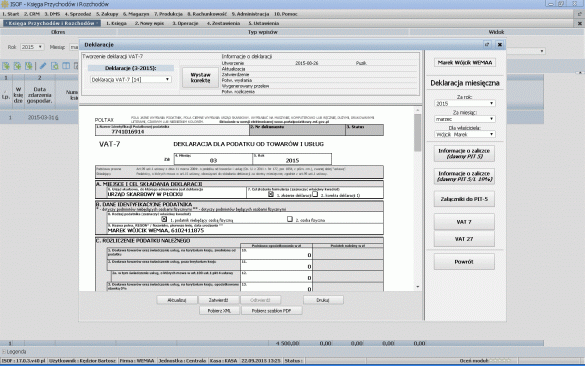Open the 'Za rok' 2015 dropdown
Viewport: 585px width, 366px height.
[x=465, y=103]
